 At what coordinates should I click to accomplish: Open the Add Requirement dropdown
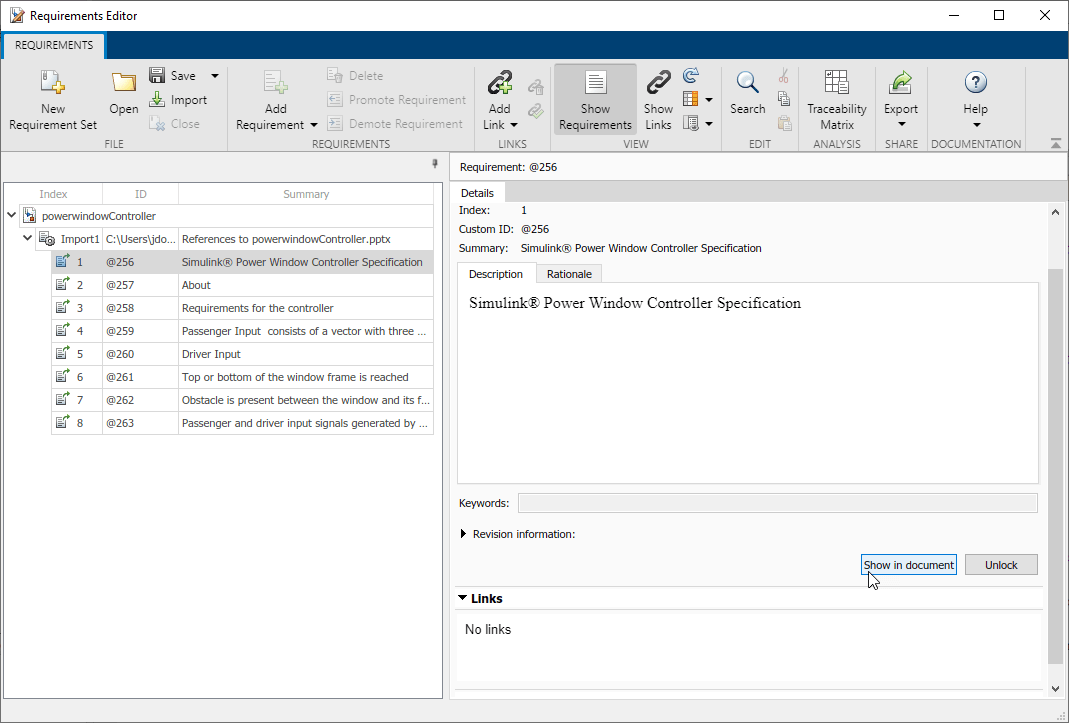click(x=313, y=124)
